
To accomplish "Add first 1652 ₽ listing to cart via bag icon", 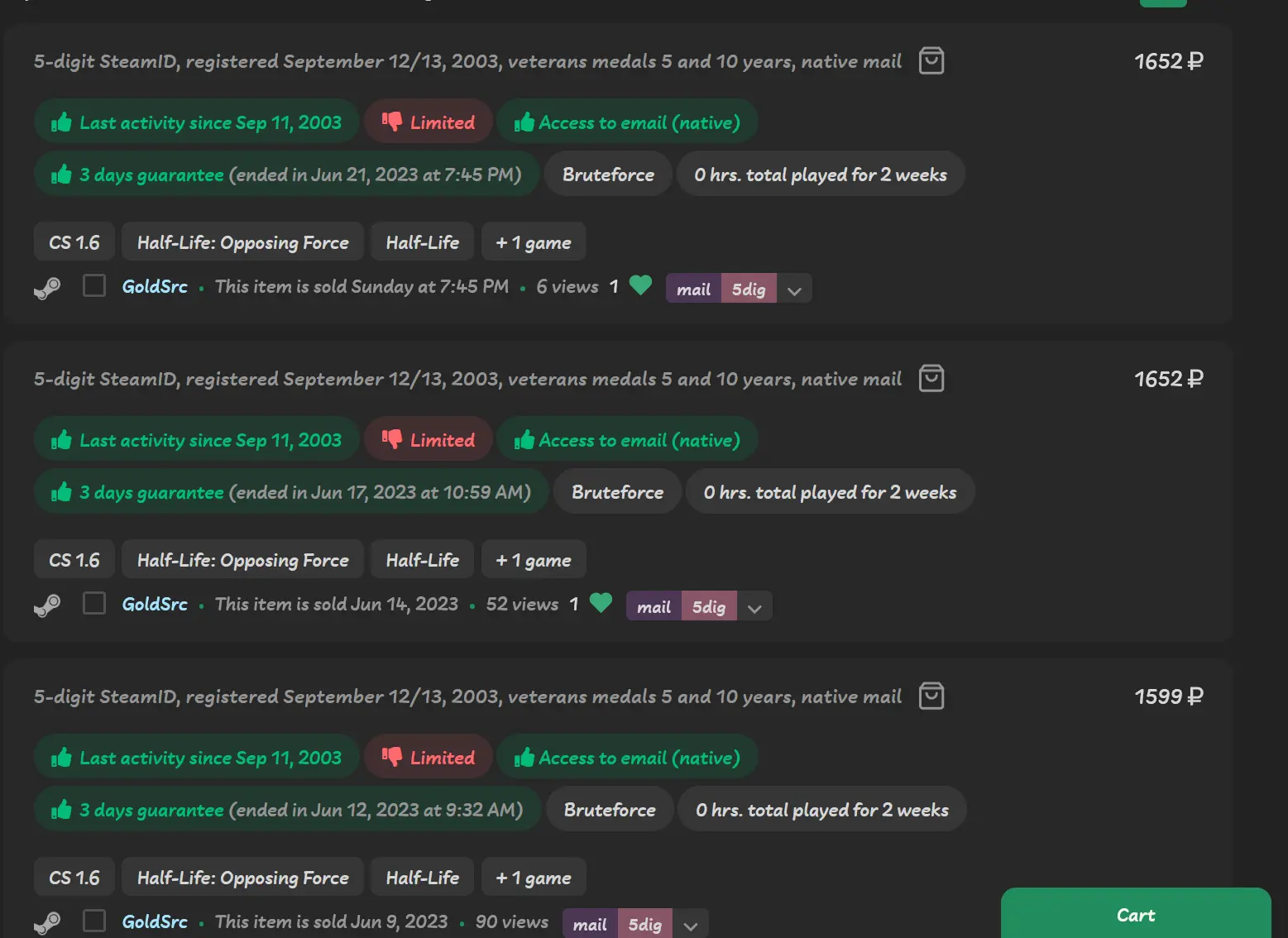I will coord(931,61).
